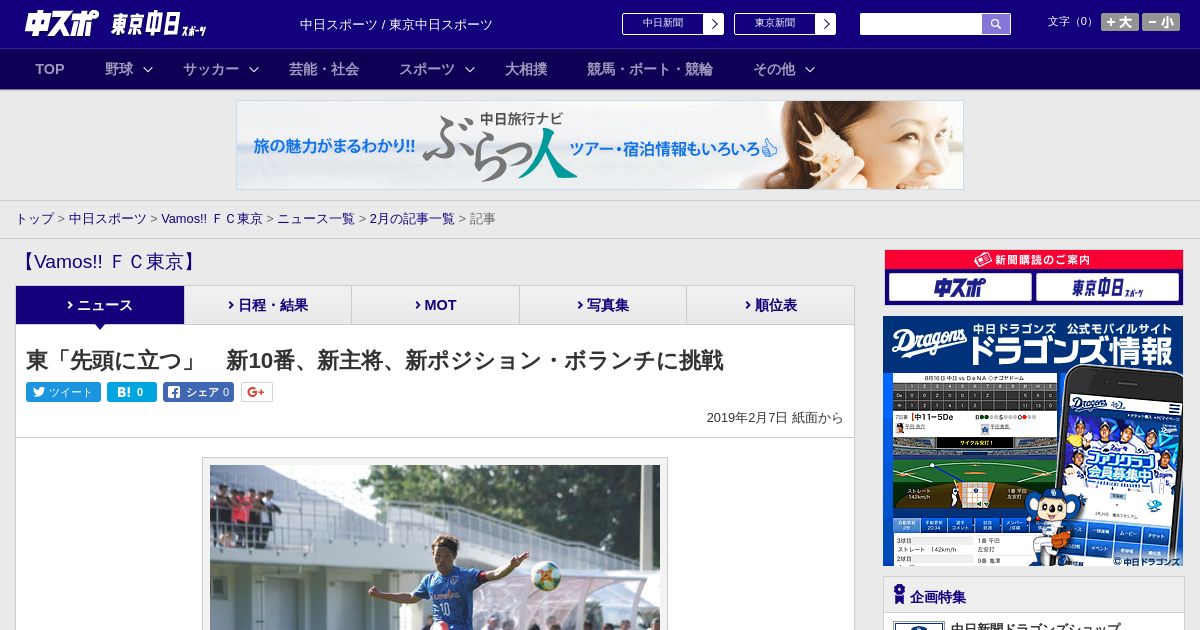The image size is (1200, 630).
Task: Expand the 野球 navigation dropdown
Action: (x=129, y=69)
